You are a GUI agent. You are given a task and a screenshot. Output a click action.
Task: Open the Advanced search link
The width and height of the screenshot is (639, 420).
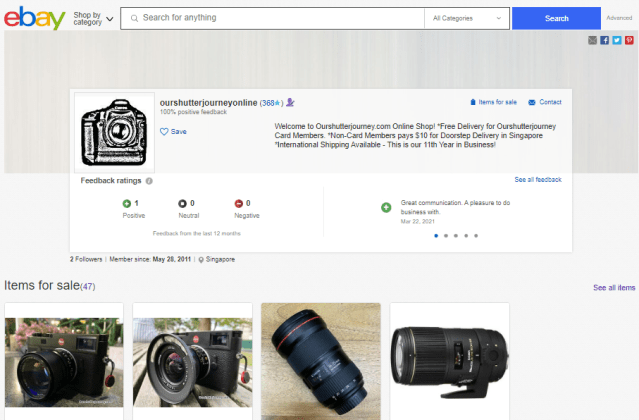coord(618,18)
